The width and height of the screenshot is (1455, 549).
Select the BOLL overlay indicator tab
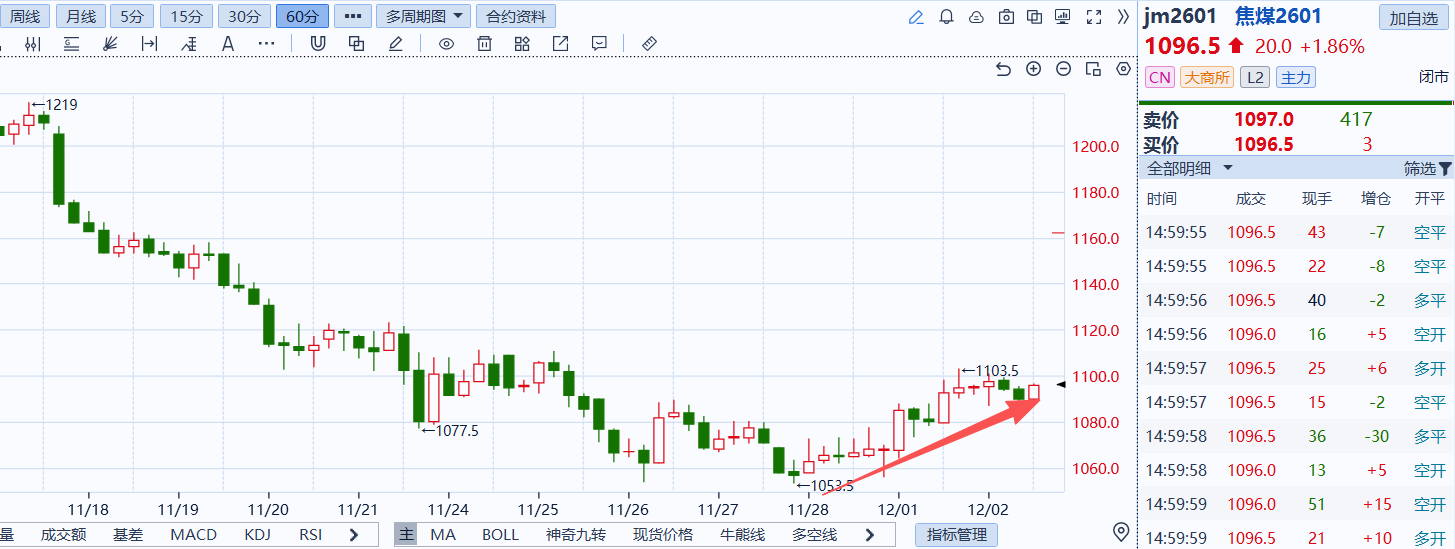500,535
